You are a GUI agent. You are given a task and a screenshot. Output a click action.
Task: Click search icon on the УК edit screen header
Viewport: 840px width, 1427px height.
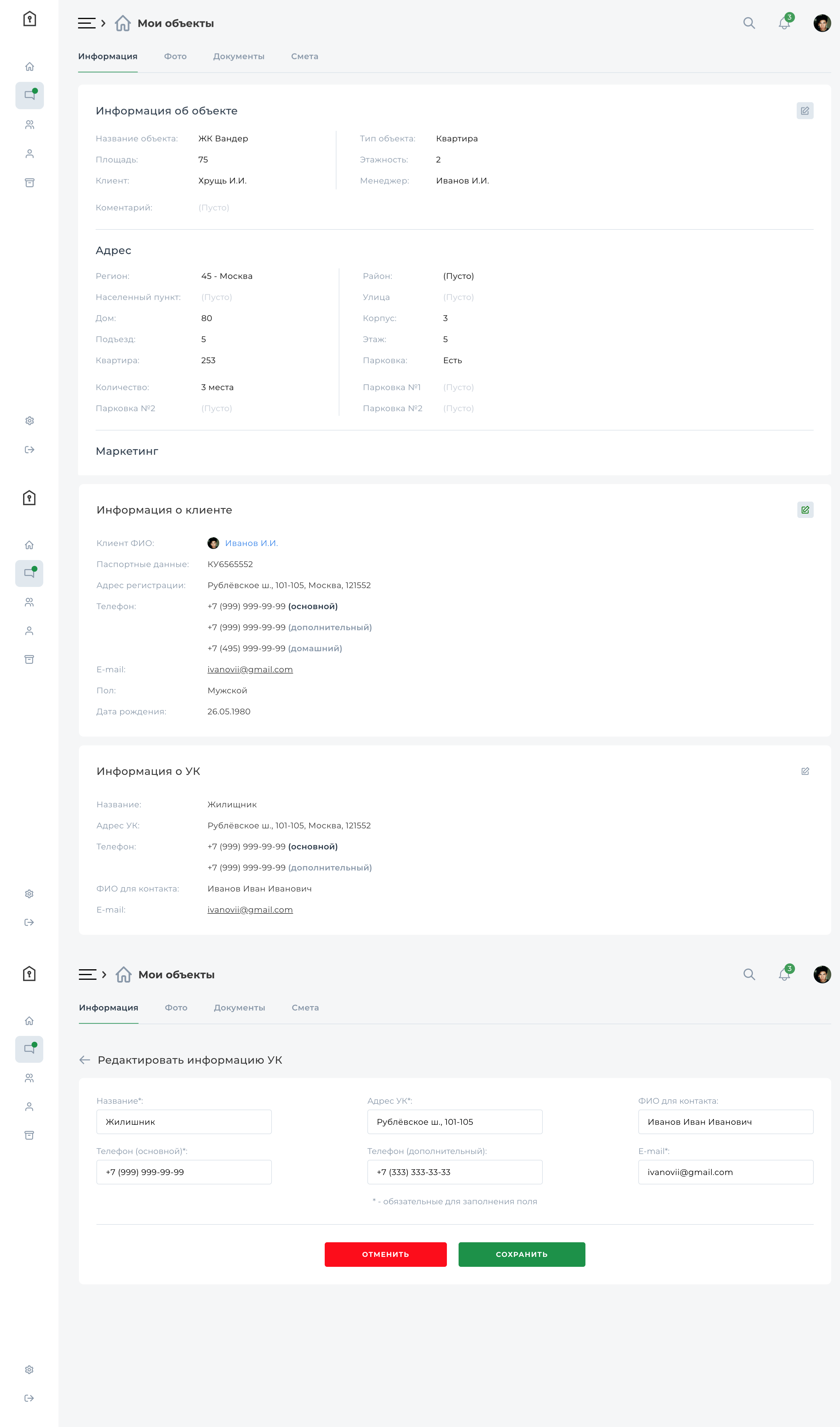click(x=749, y=975)
